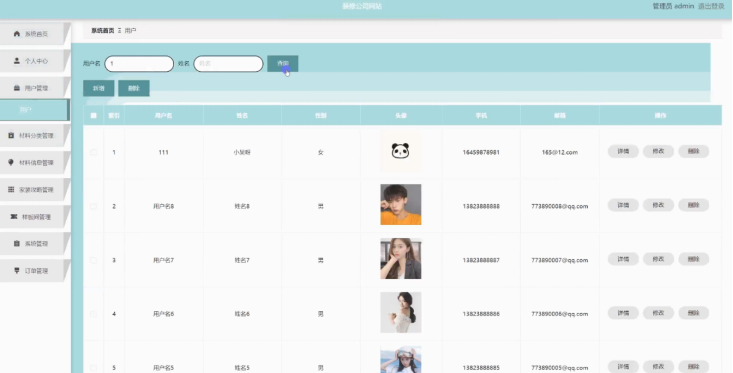Image resolution: width=733 pixels, height=373 pixels.
Task: Click 修改 for 用户名6
Action: coord(658,313)
